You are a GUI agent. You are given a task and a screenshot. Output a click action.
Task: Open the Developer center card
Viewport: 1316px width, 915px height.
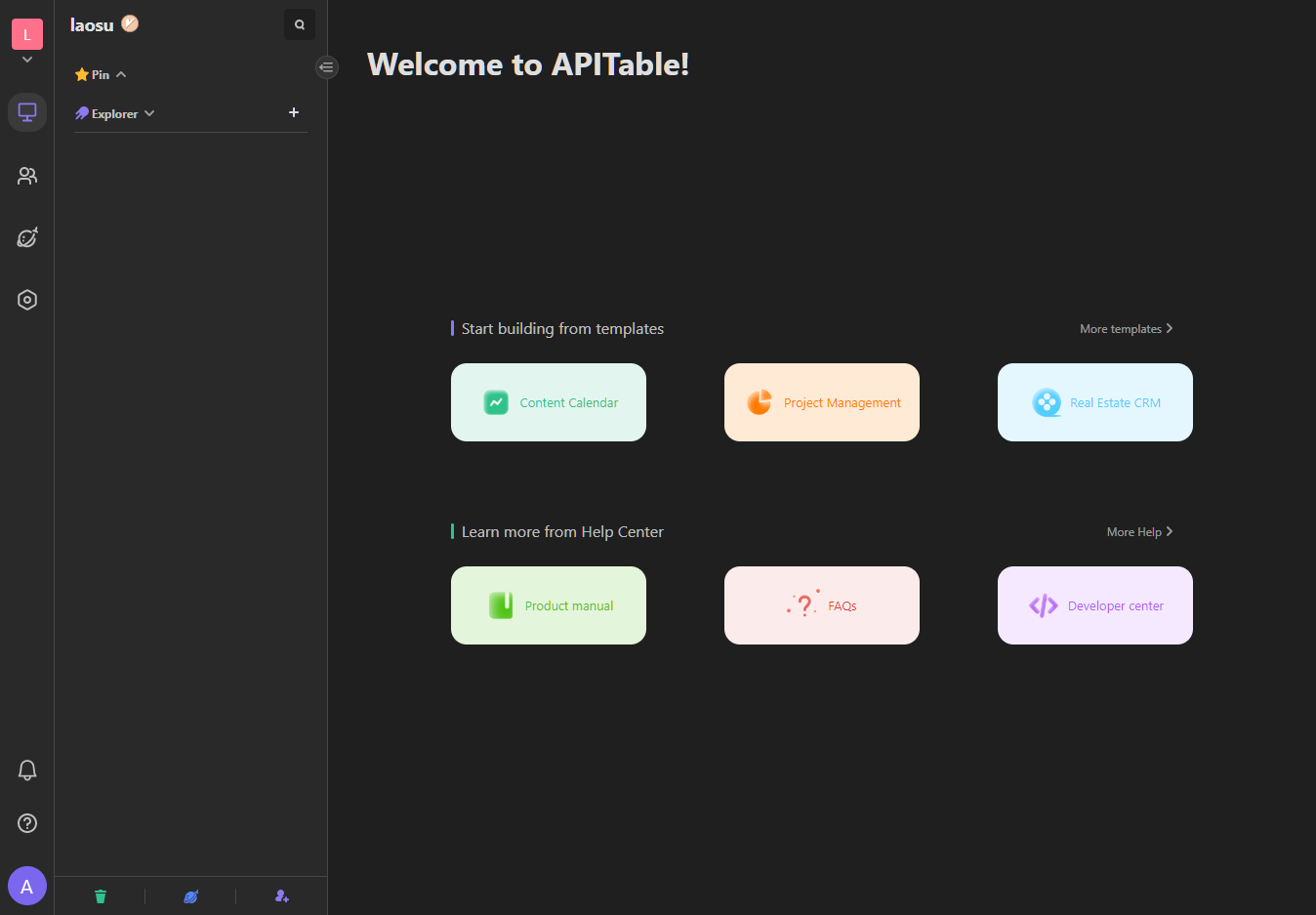[x=1095, y=605]
